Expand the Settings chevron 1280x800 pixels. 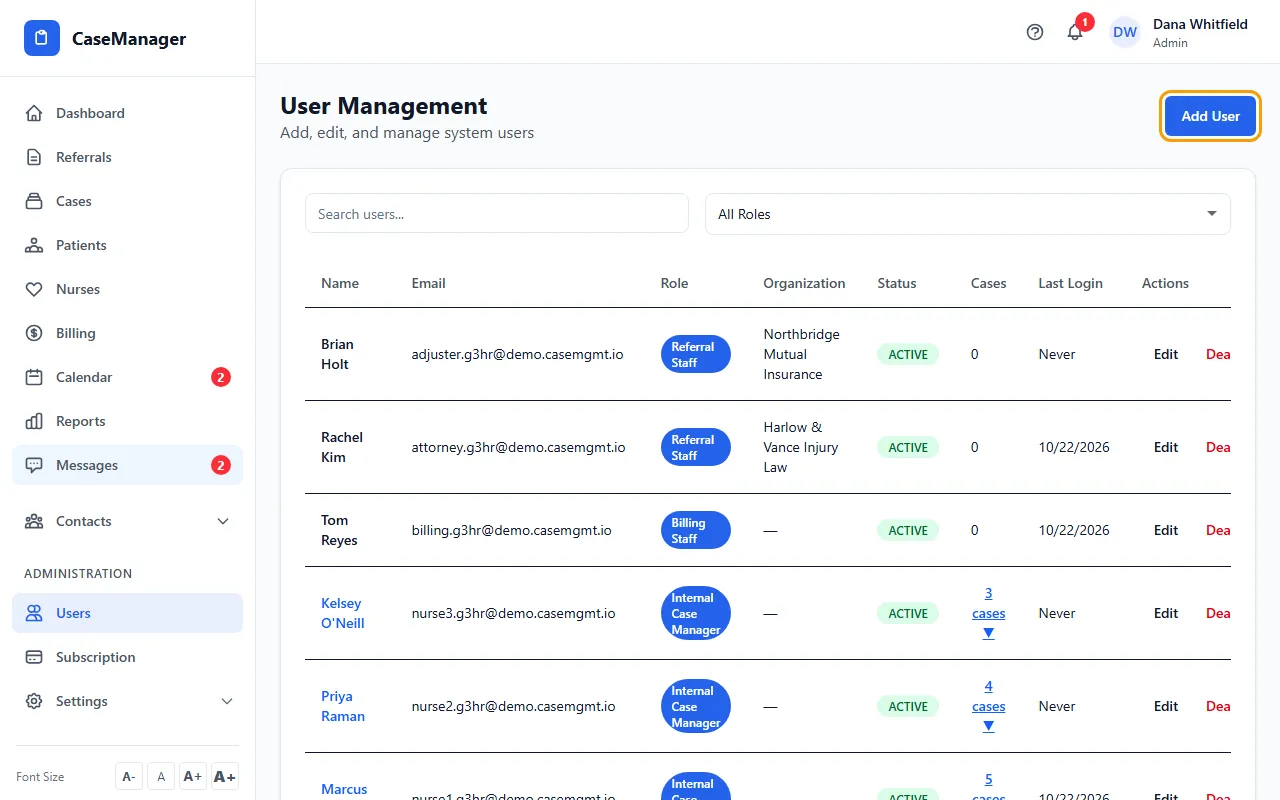click(227, 701)
